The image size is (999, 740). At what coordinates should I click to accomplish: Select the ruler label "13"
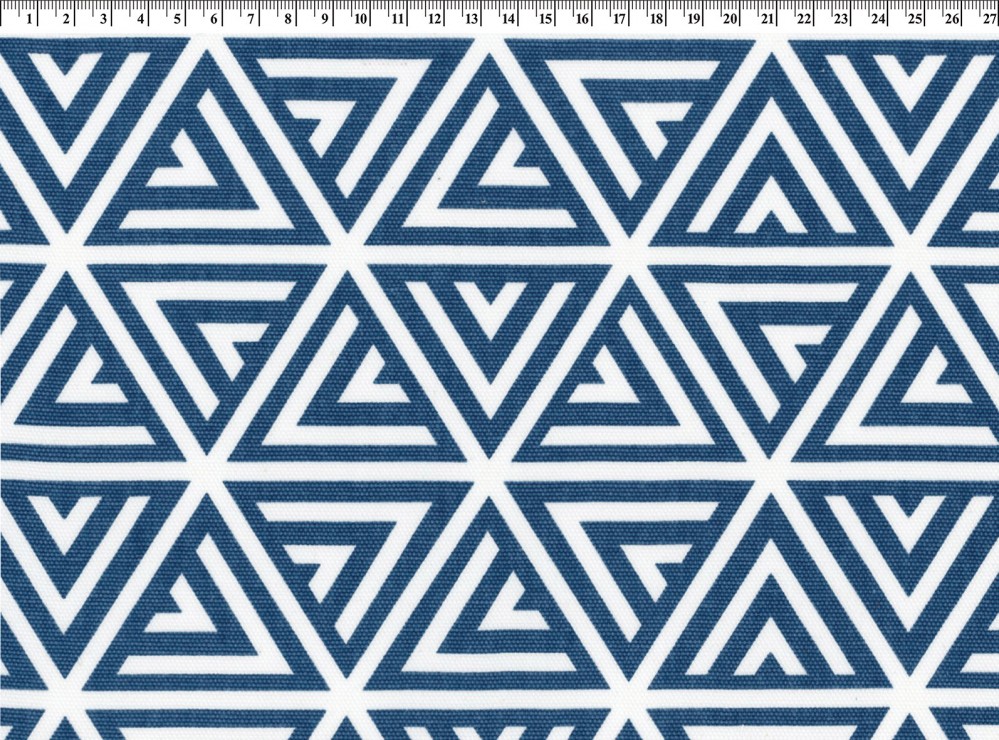(x=471, y=19)
